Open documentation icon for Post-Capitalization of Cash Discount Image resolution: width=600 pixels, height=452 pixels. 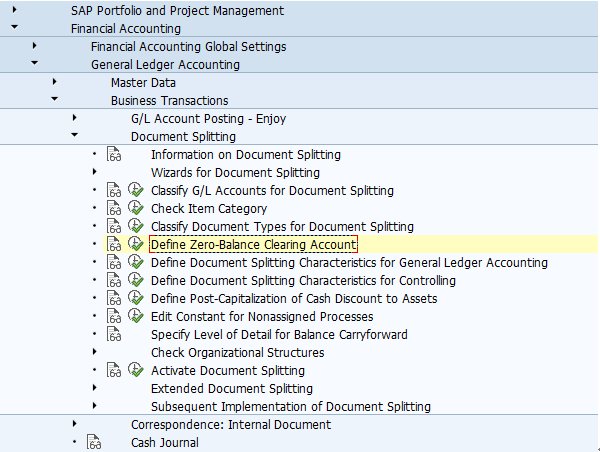point(114,298)
